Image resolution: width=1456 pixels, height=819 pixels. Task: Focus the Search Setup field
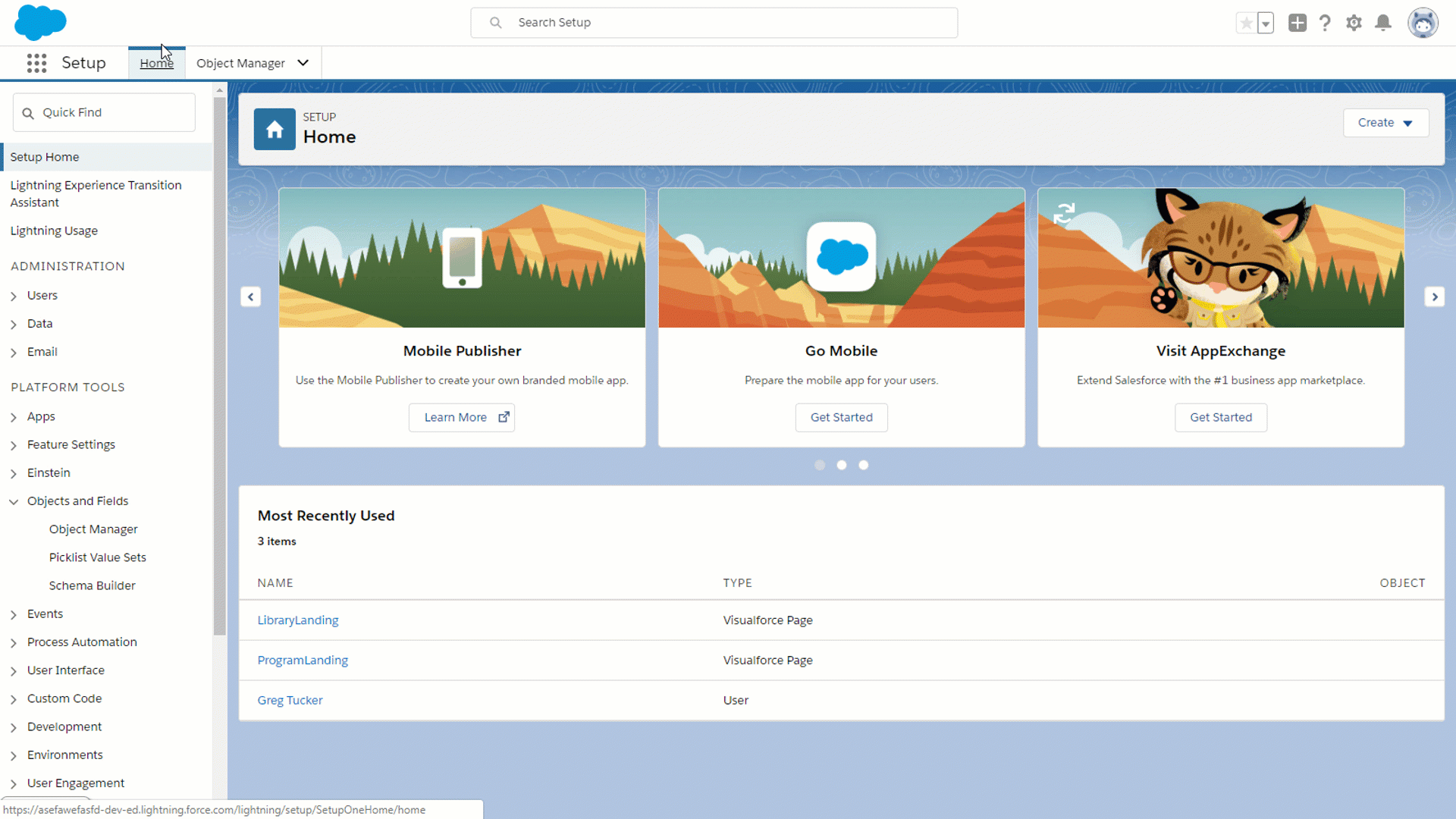click(714, 23)
